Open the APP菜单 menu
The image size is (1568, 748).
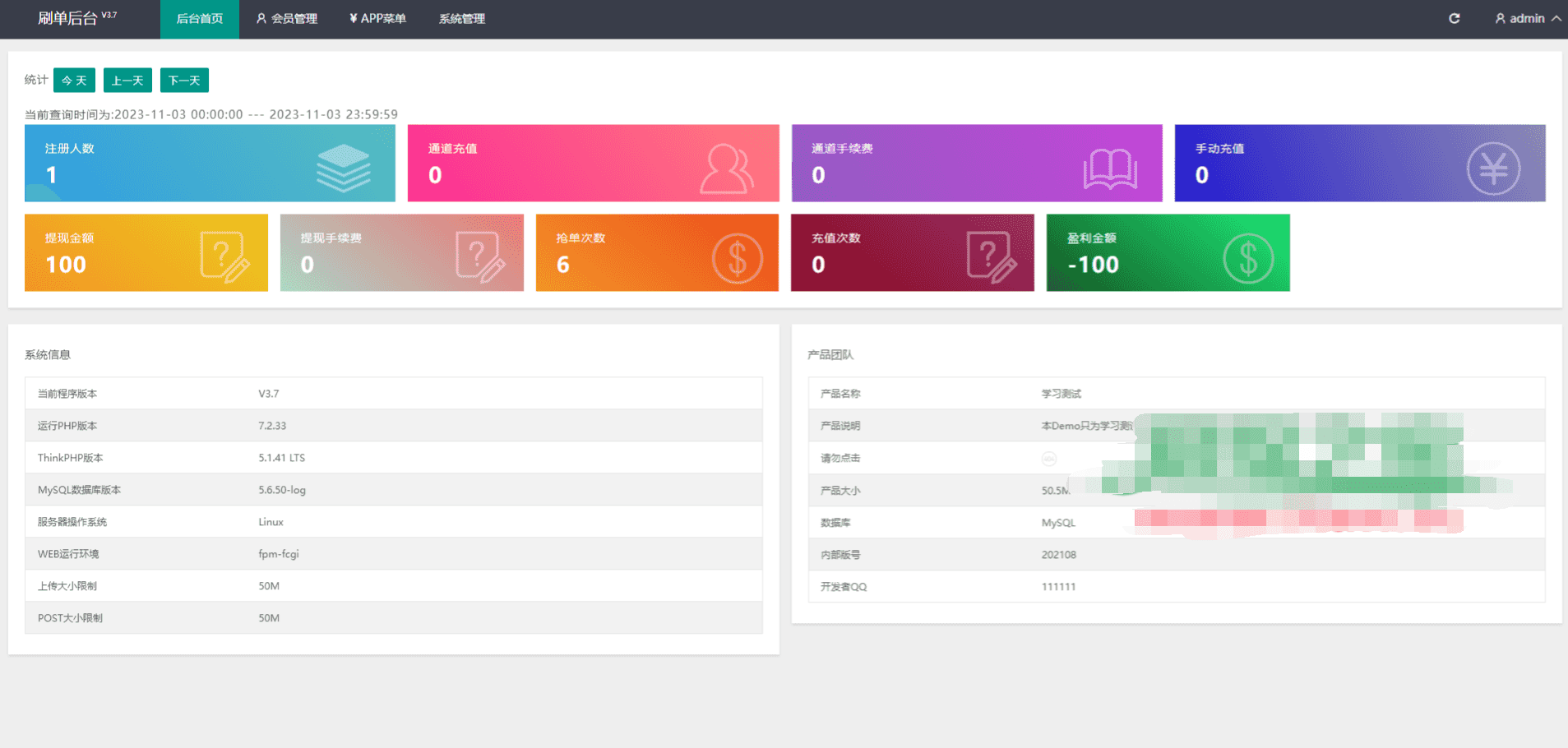[377, 19]
